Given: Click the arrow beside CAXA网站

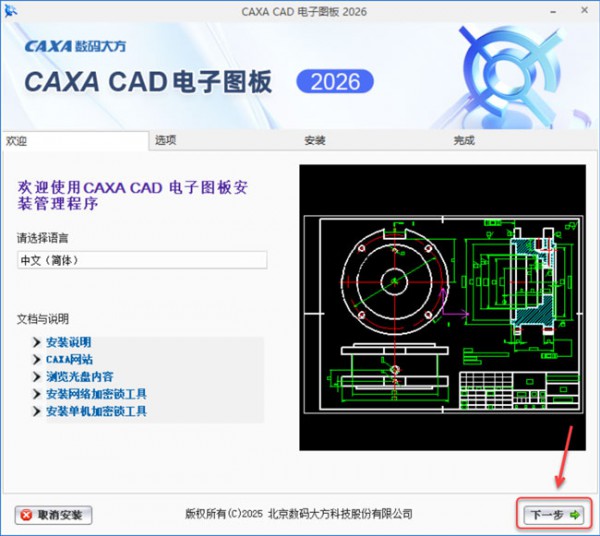Looking at the screenshot, I should (37, 359).
